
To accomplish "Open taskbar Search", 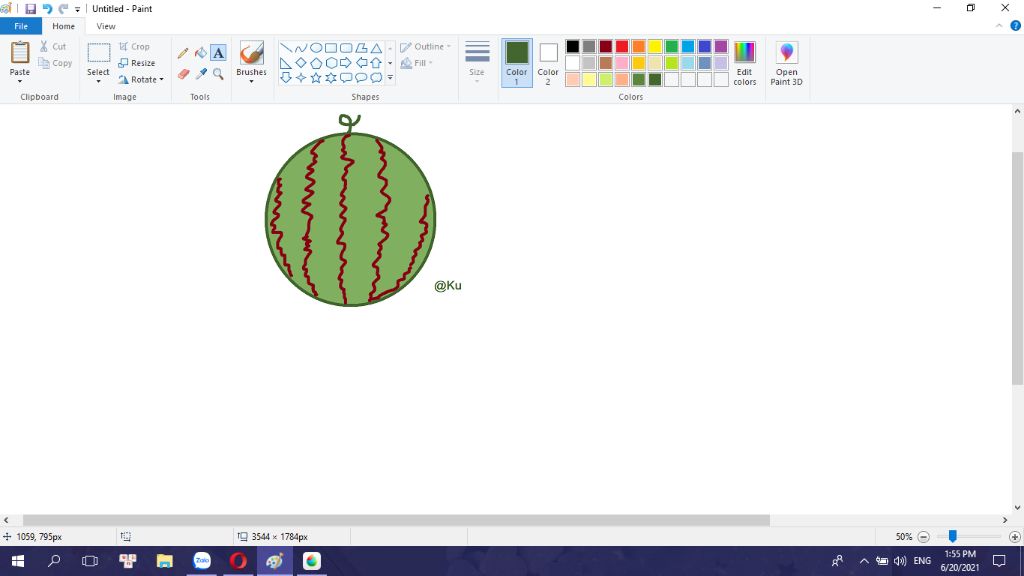I will [54, 561].
